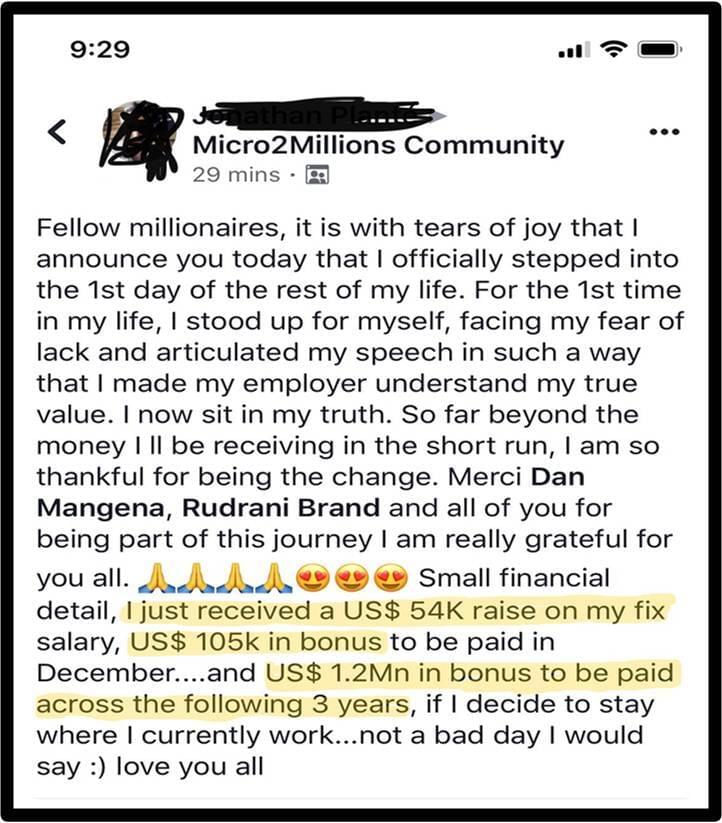Click the scribbled-out author name
The height and width of the screenshot is (823, 722).
[x=320, y=116]
